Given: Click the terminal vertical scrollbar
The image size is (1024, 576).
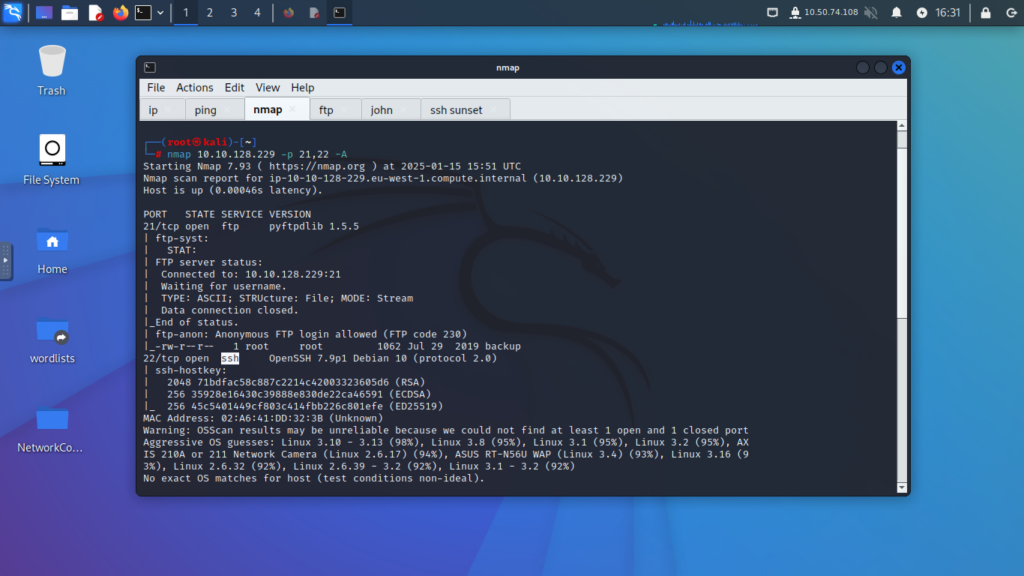Looking at the screenshot, I should click(902, 300).
